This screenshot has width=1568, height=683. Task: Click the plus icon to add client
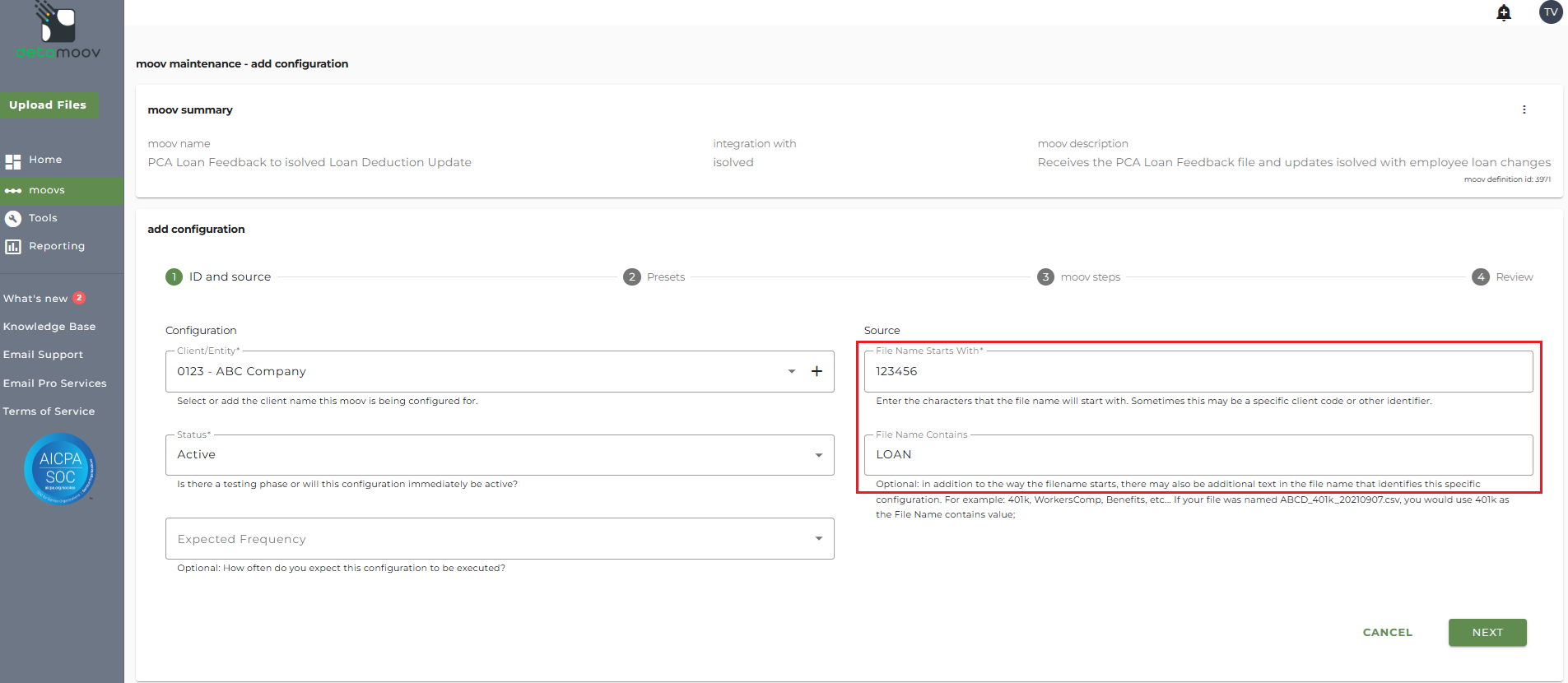tap(817, 371)
